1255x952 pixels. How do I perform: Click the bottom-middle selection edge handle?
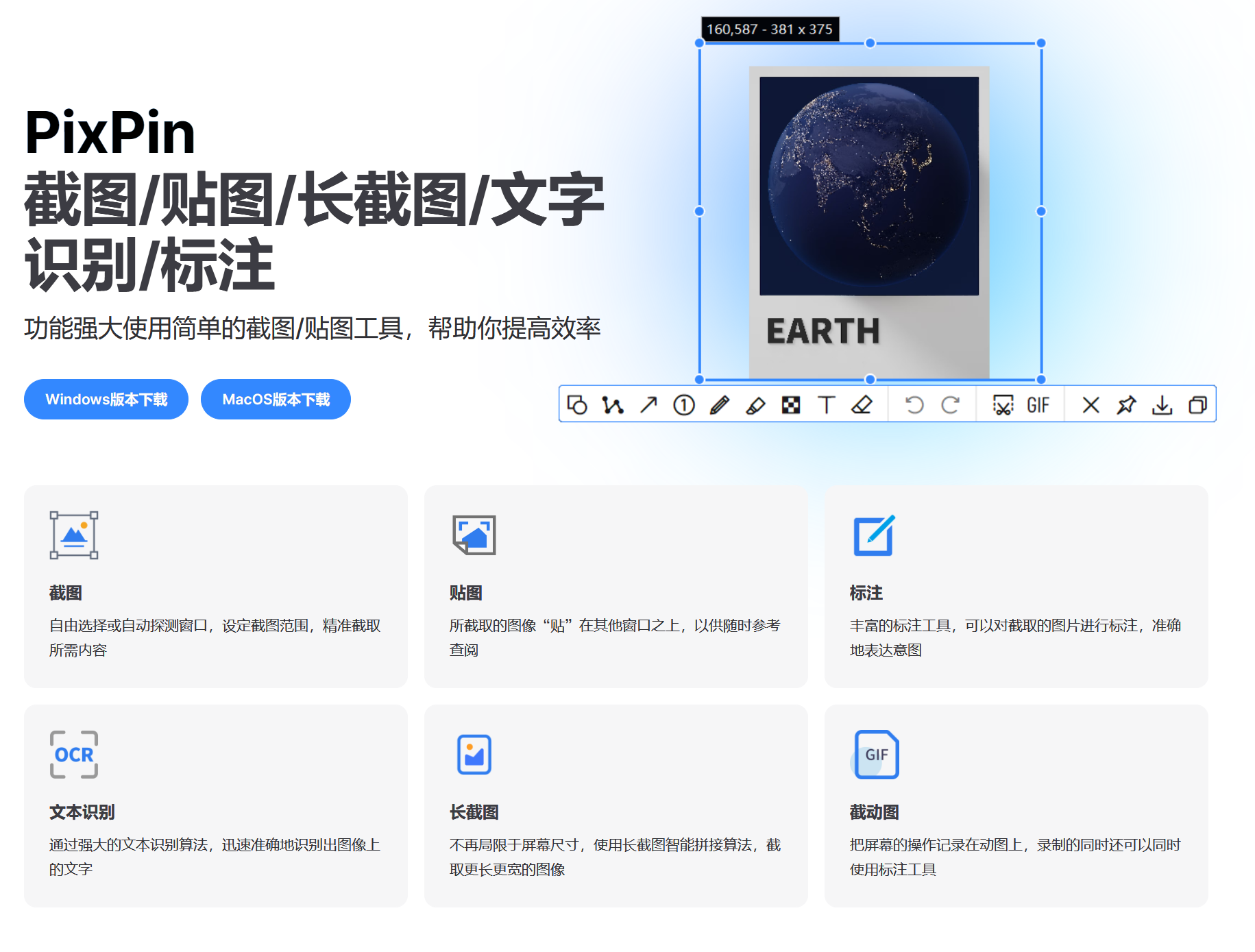[870, 379]
